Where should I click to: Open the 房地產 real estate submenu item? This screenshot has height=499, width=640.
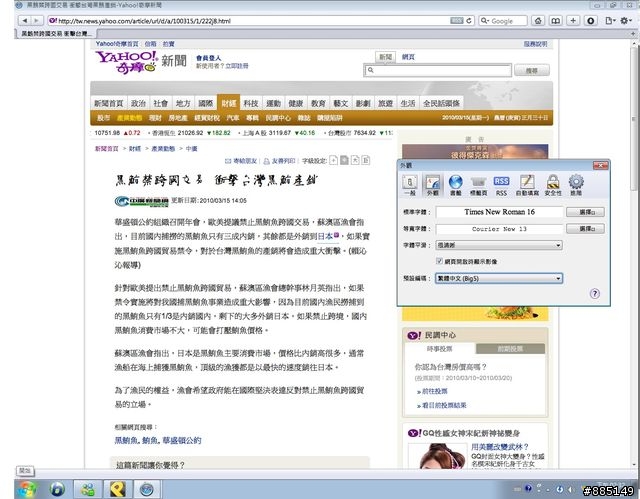click(178, 118)
